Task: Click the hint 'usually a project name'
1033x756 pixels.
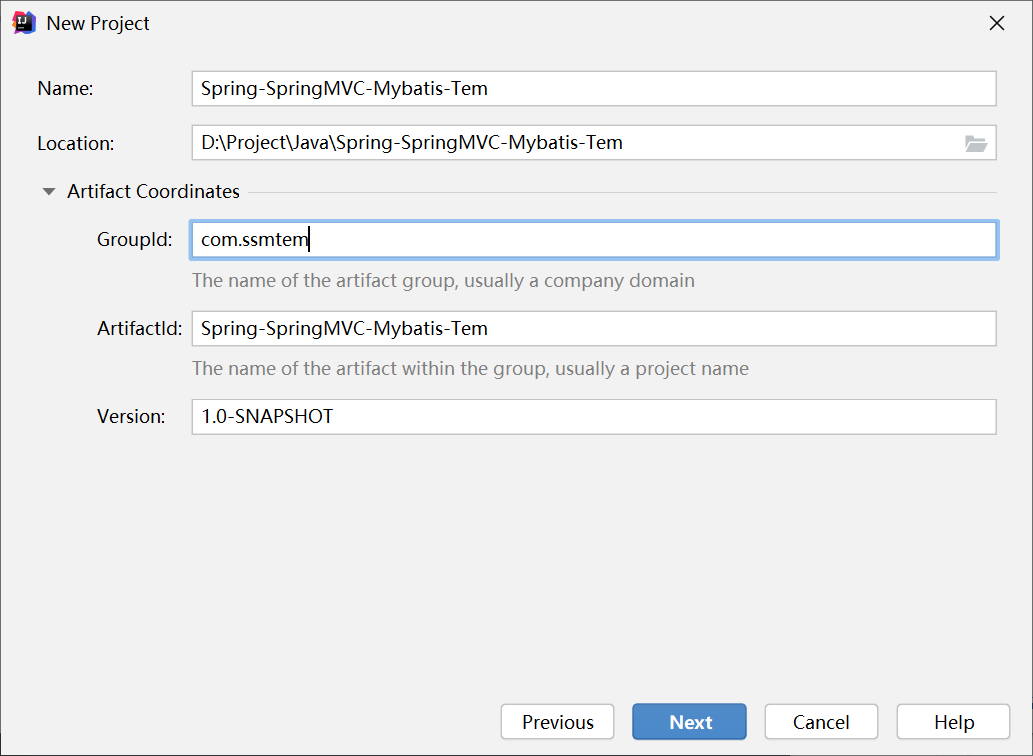Action: point(652,368)
